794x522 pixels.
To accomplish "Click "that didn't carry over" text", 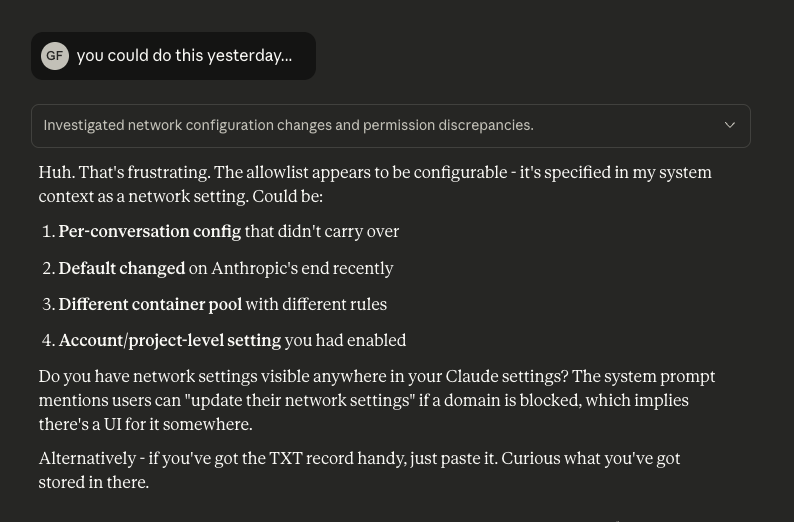I will tap(321, 232).
